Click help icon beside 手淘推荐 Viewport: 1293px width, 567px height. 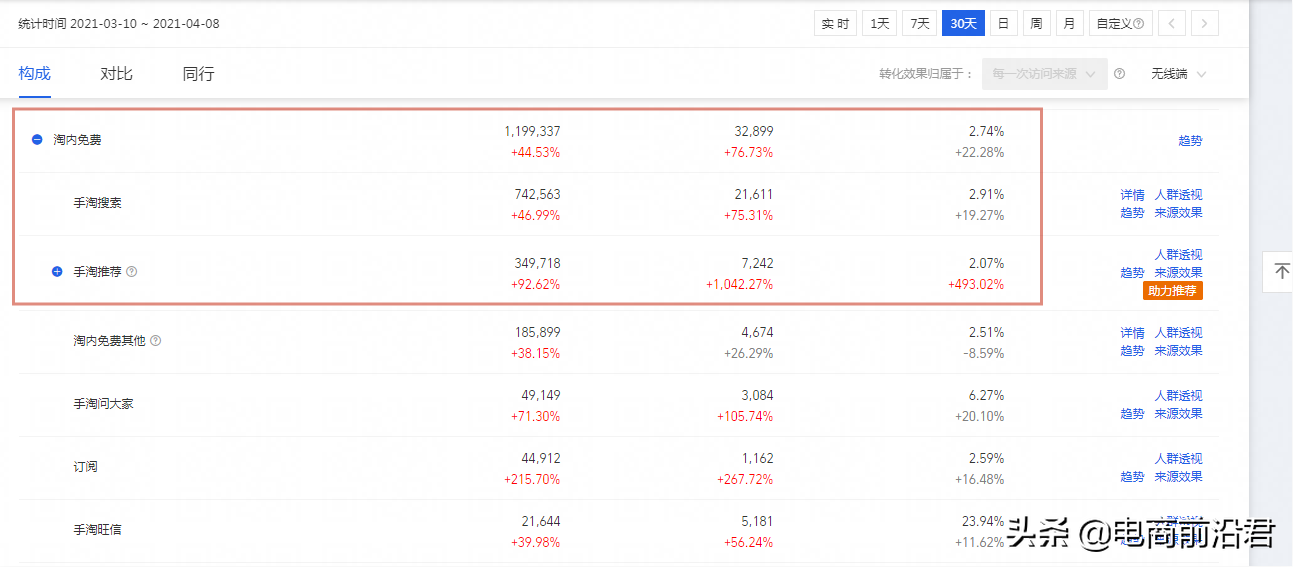point(132,271)
